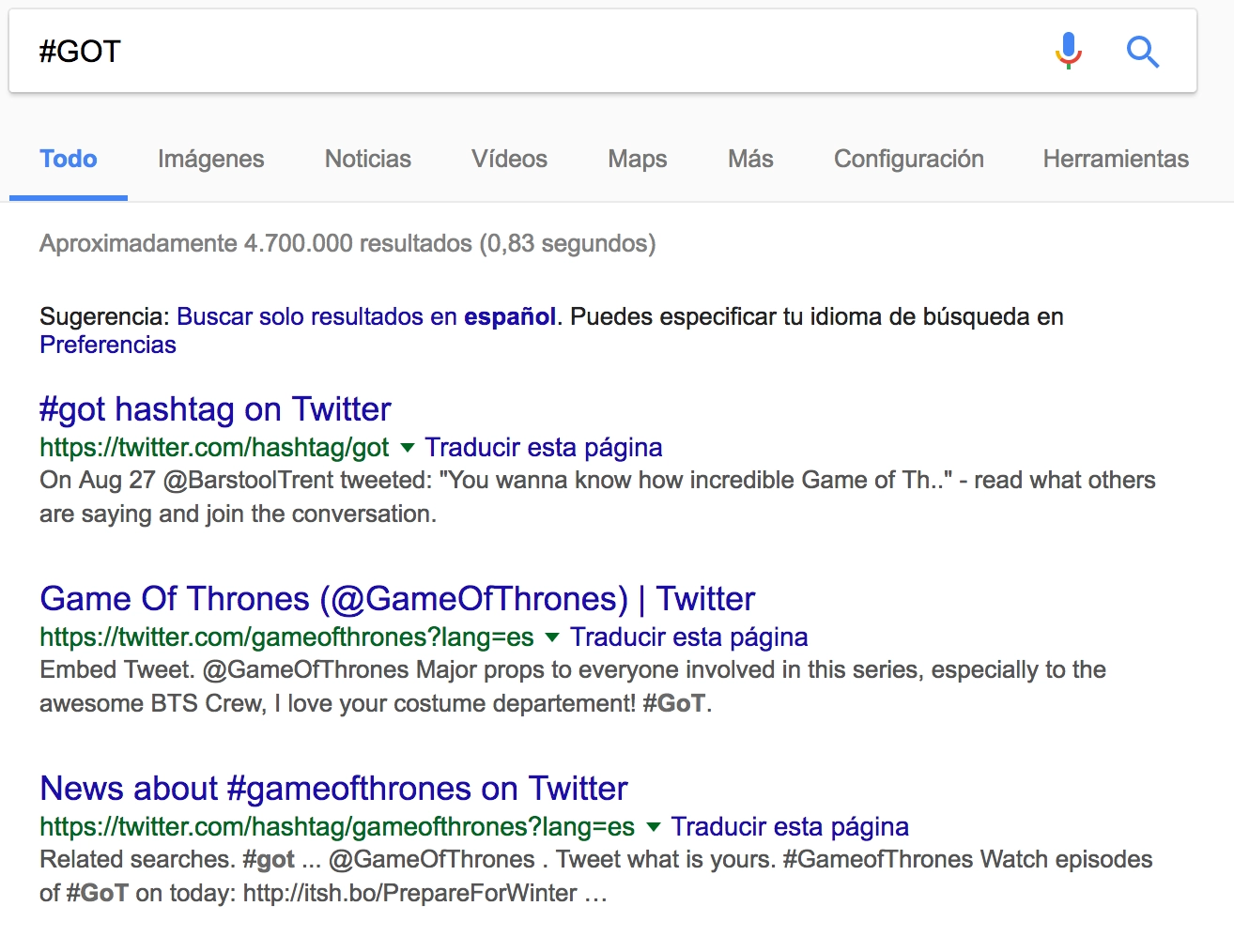This screenshot has height=952, width=1234.
Task: Open the Preferencias link
Action: [x=108, y=345]
